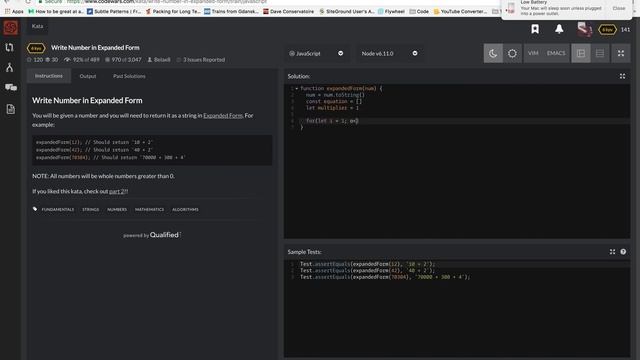640x360 pixels.
Task: Open the discussions chat icon in the sidebar
Action: tap(11, 87)
